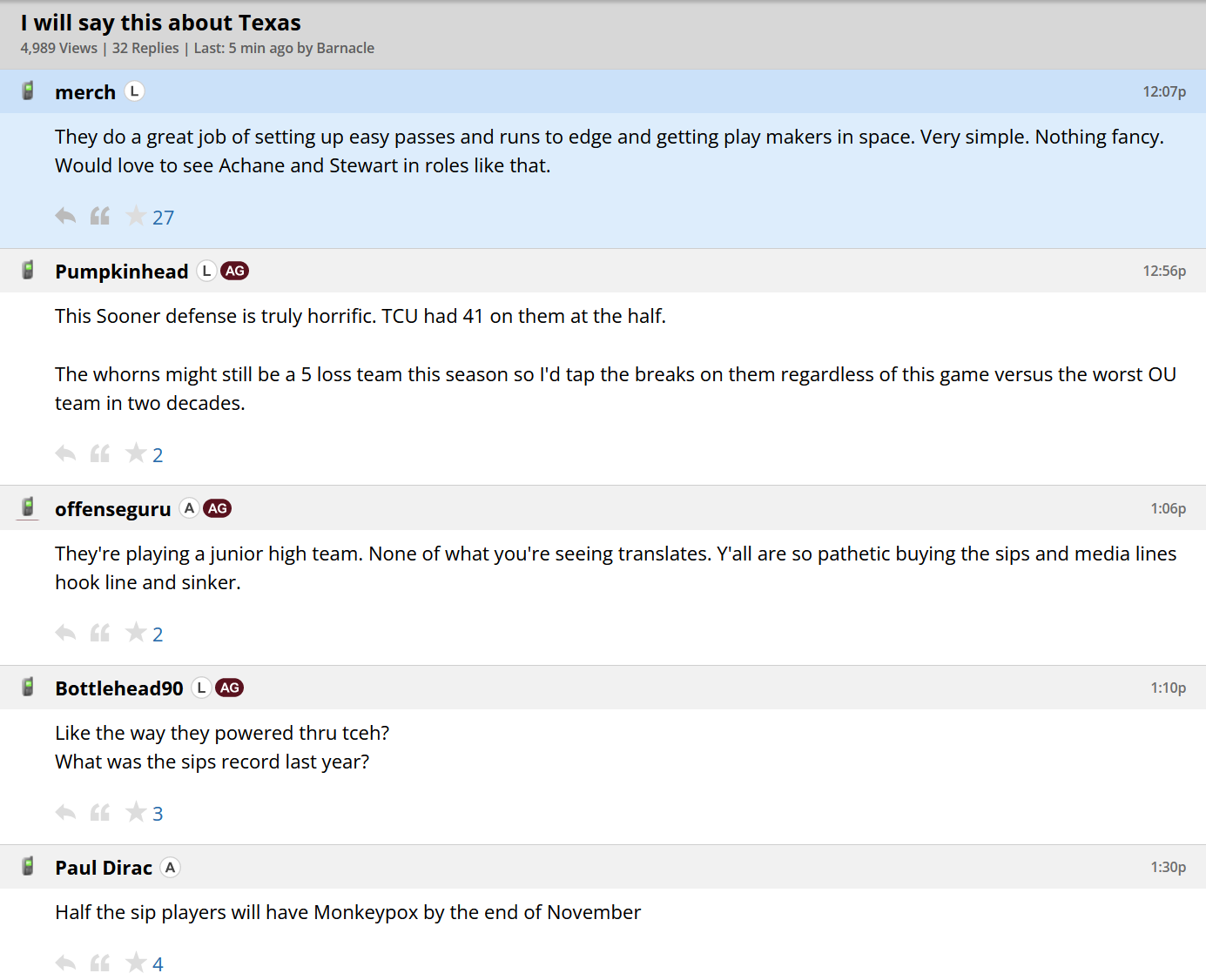
Task: Click the AG badge next to Pumpkinhead
Action: point(235,271)
